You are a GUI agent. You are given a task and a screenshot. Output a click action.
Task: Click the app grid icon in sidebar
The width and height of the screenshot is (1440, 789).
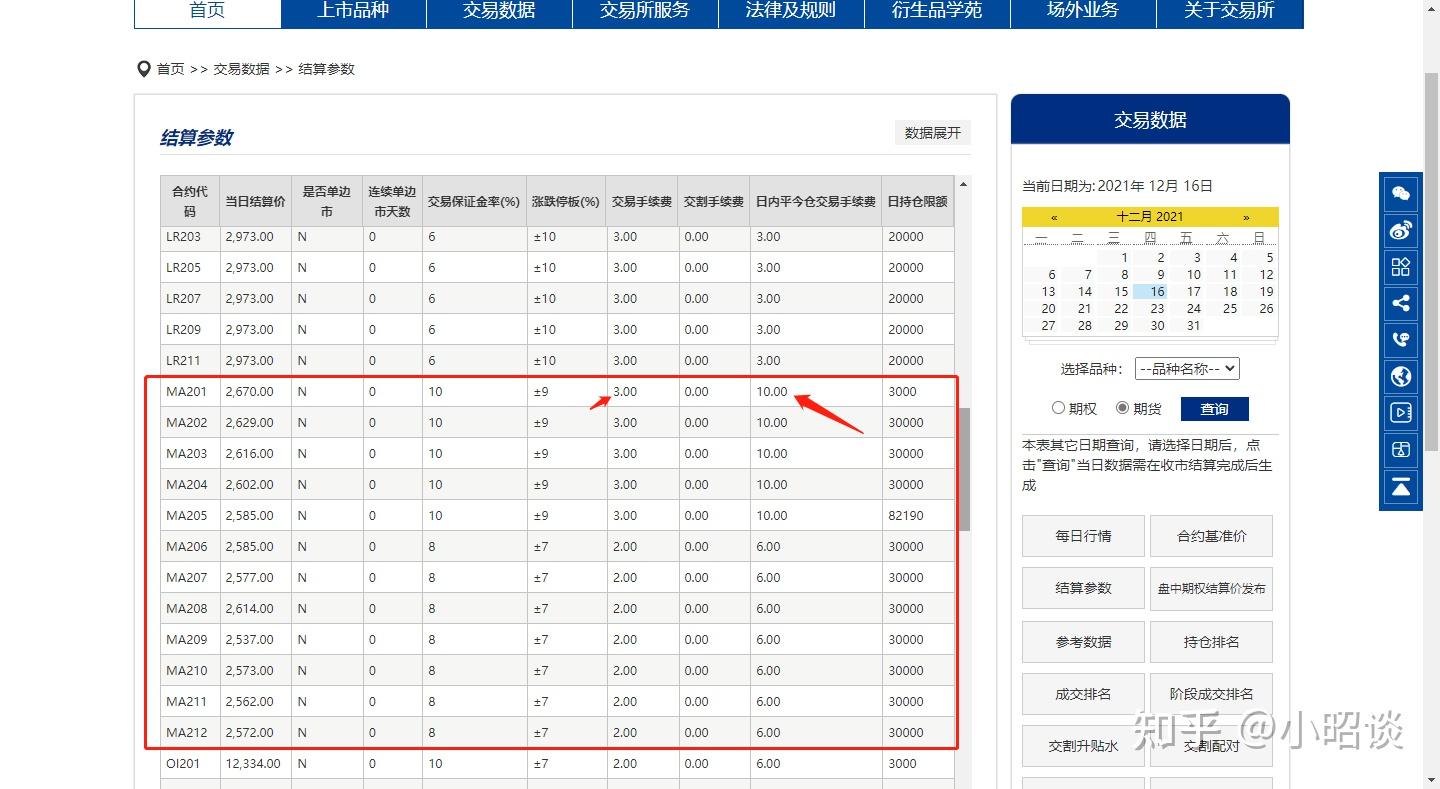coord(1400,267)
